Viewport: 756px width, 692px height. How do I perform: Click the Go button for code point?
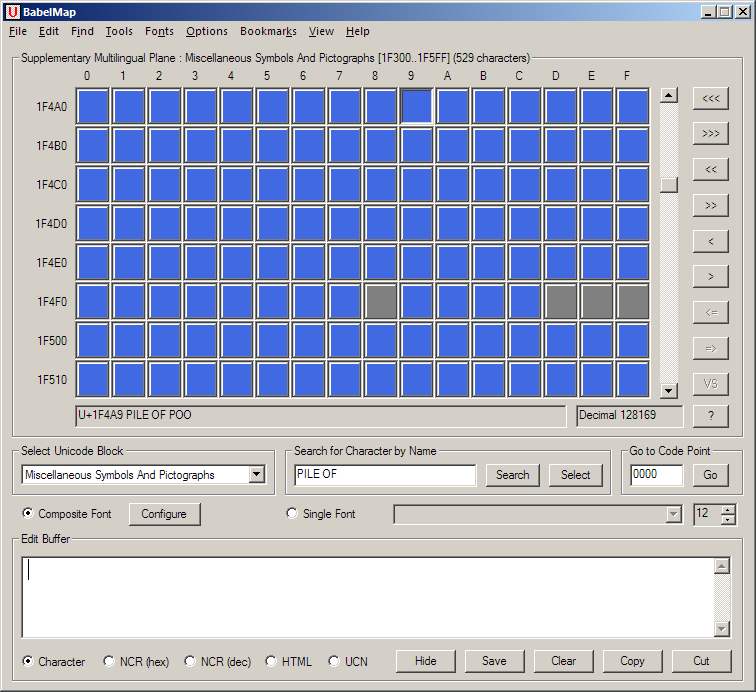pos(710,475)
